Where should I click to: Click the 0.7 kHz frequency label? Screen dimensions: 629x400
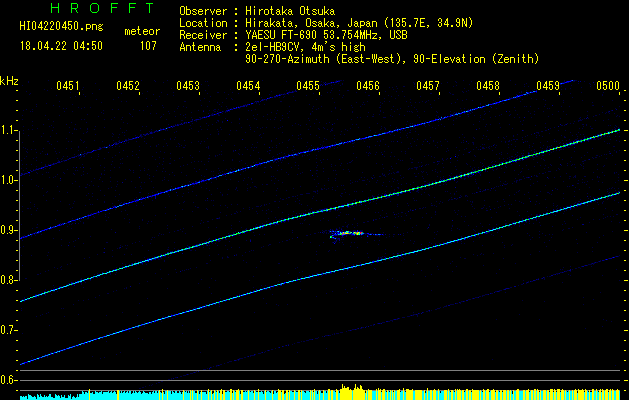[x=8, y=330]
